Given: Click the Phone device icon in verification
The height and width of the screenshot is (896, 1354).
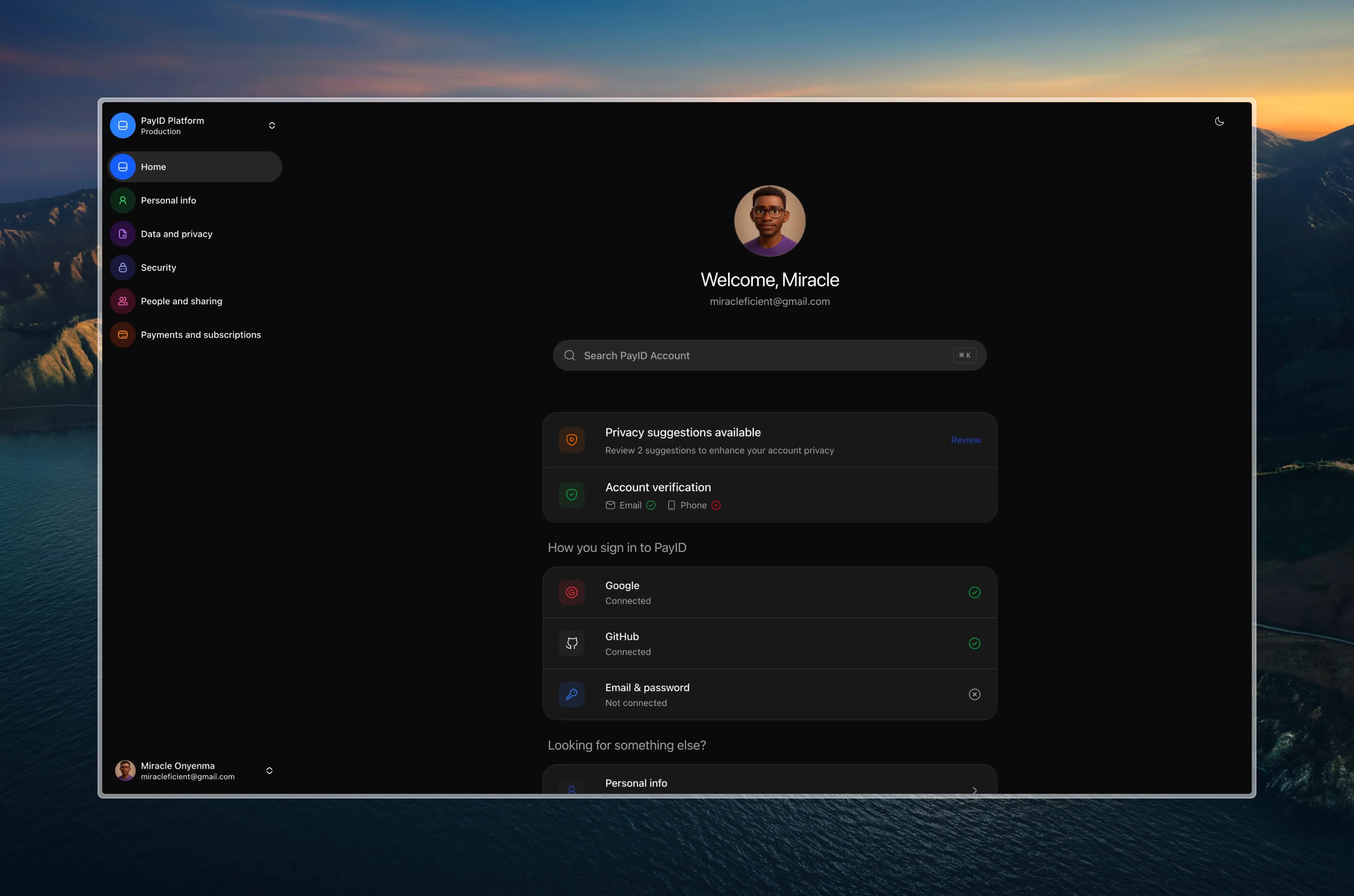Looking at the screenshot, I should (x=672, y=505).
